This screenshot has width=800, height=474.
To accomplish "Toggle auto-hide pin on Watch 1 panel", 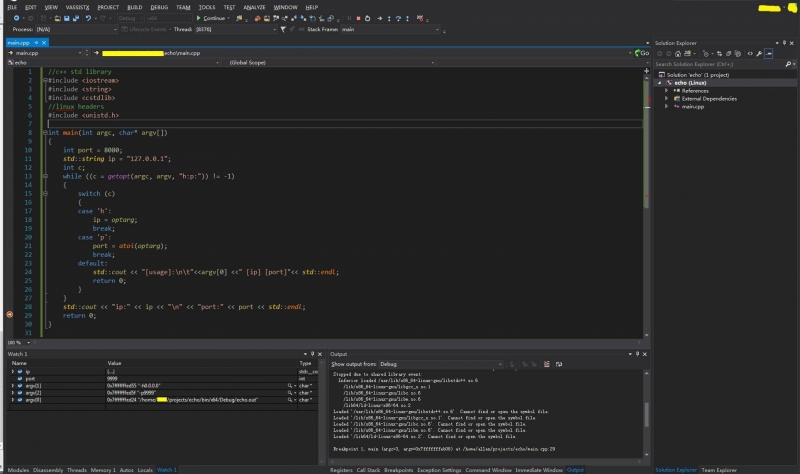I will [313, 354].
